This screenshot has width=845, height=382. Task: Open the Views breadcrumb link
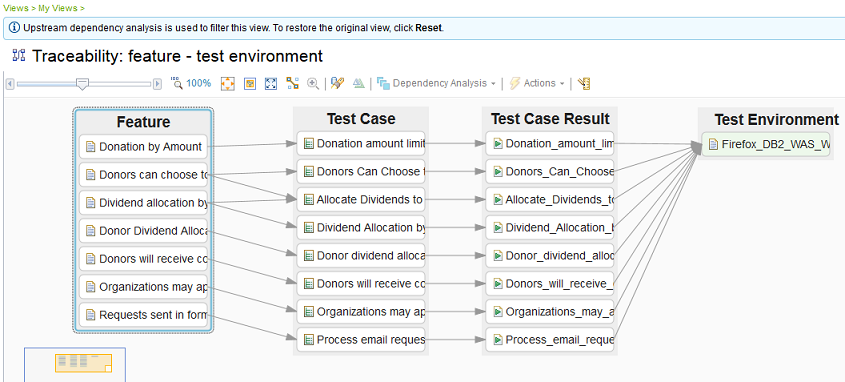15,8
